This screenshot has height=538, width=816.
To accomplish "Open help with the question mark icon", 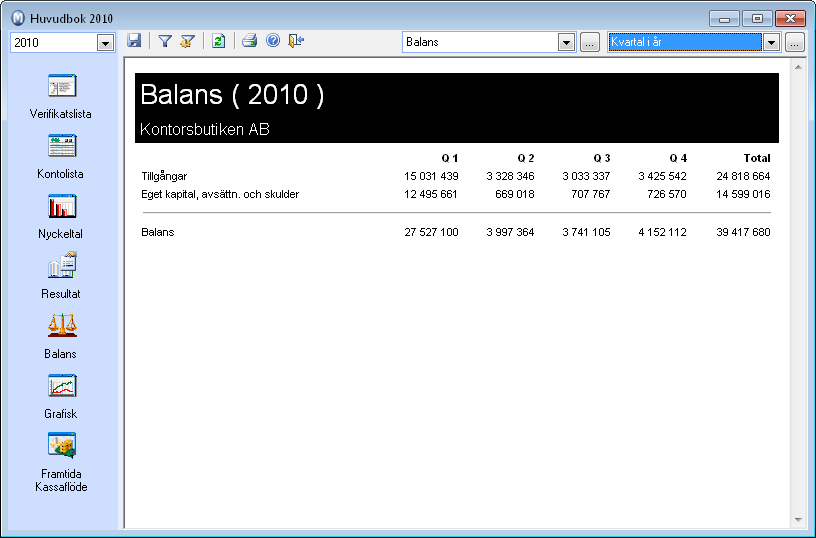I will tap(273, 41).
